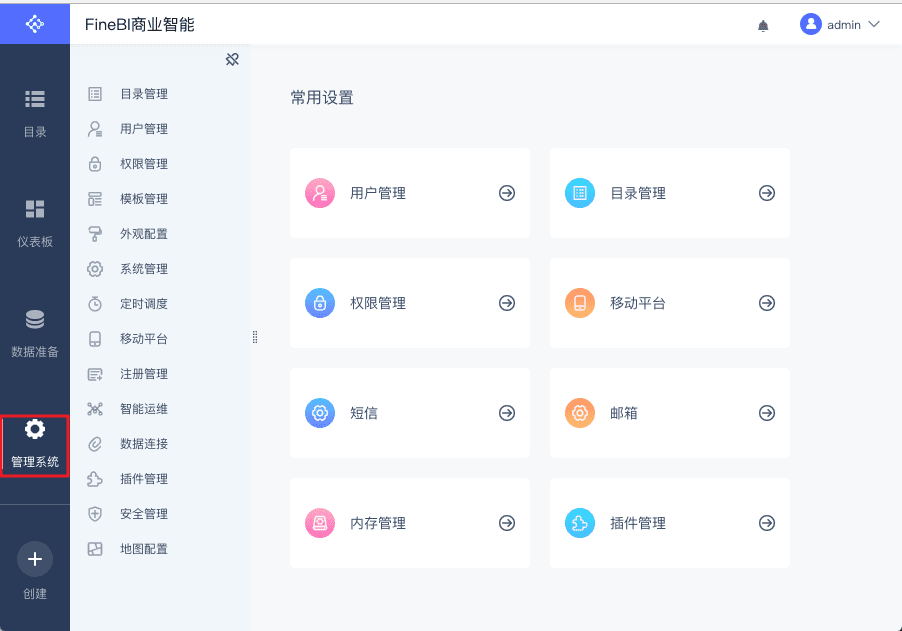Click the 邮箱 settings card
Viewport: 902px width, 631px height.
tap(669, 413)
